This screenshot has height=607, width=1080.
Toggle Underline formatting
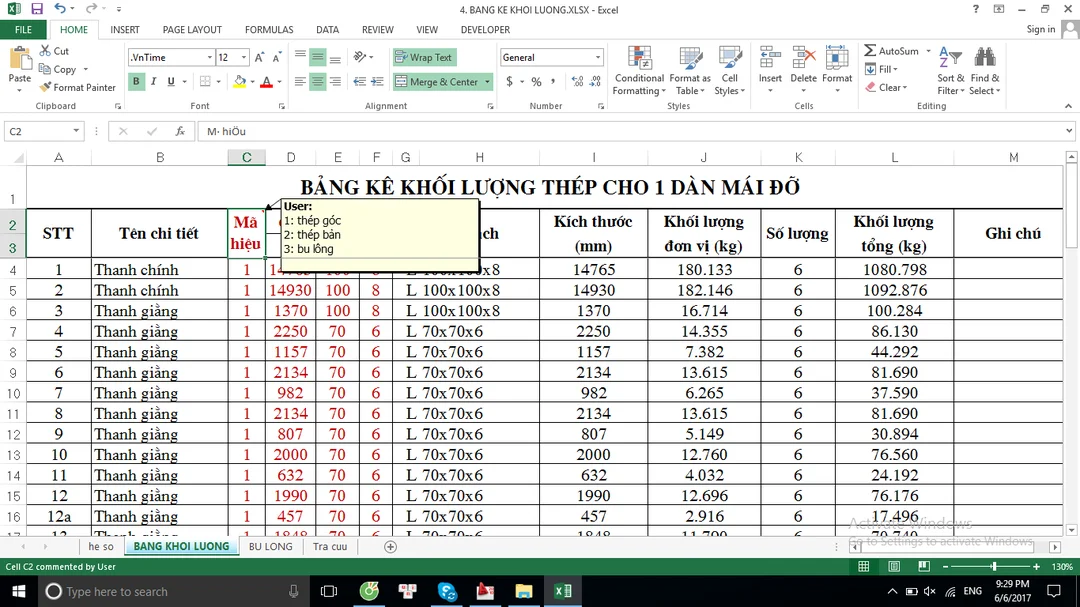tap(171, 81)
